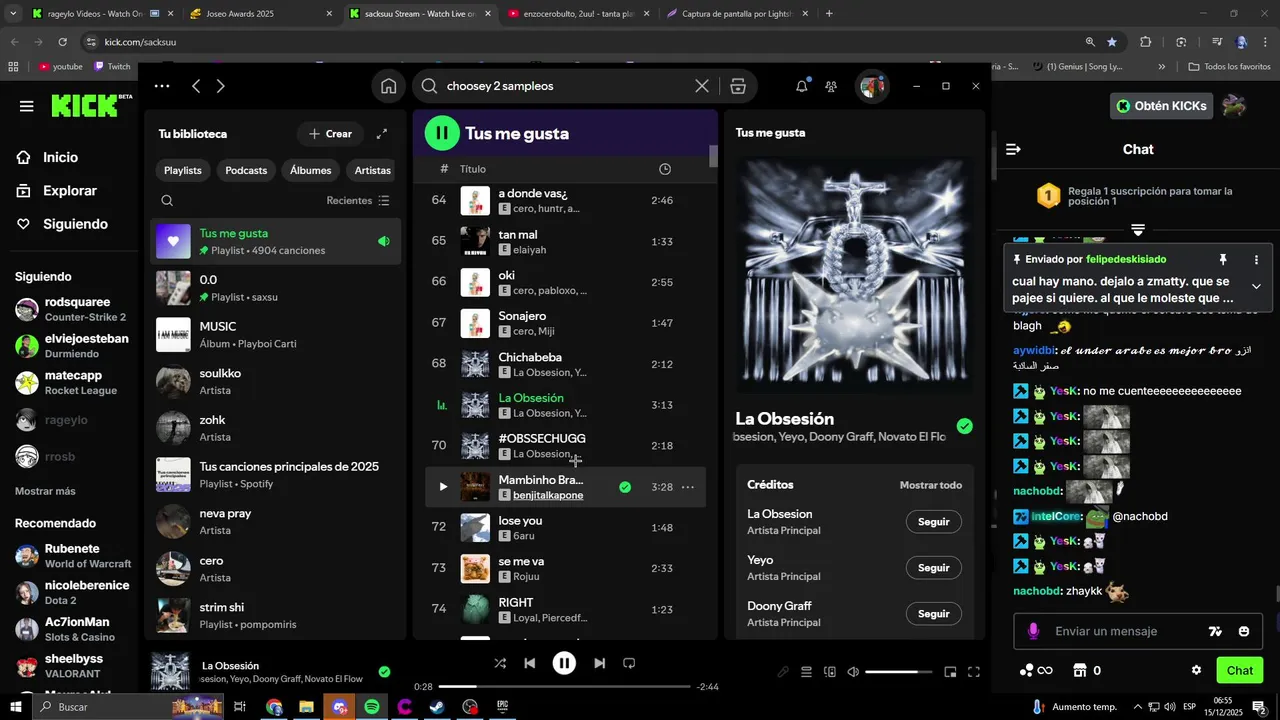Open rodsquaree channel
The height and width of the screenshot is (720, 1280).
click(72, 309)
